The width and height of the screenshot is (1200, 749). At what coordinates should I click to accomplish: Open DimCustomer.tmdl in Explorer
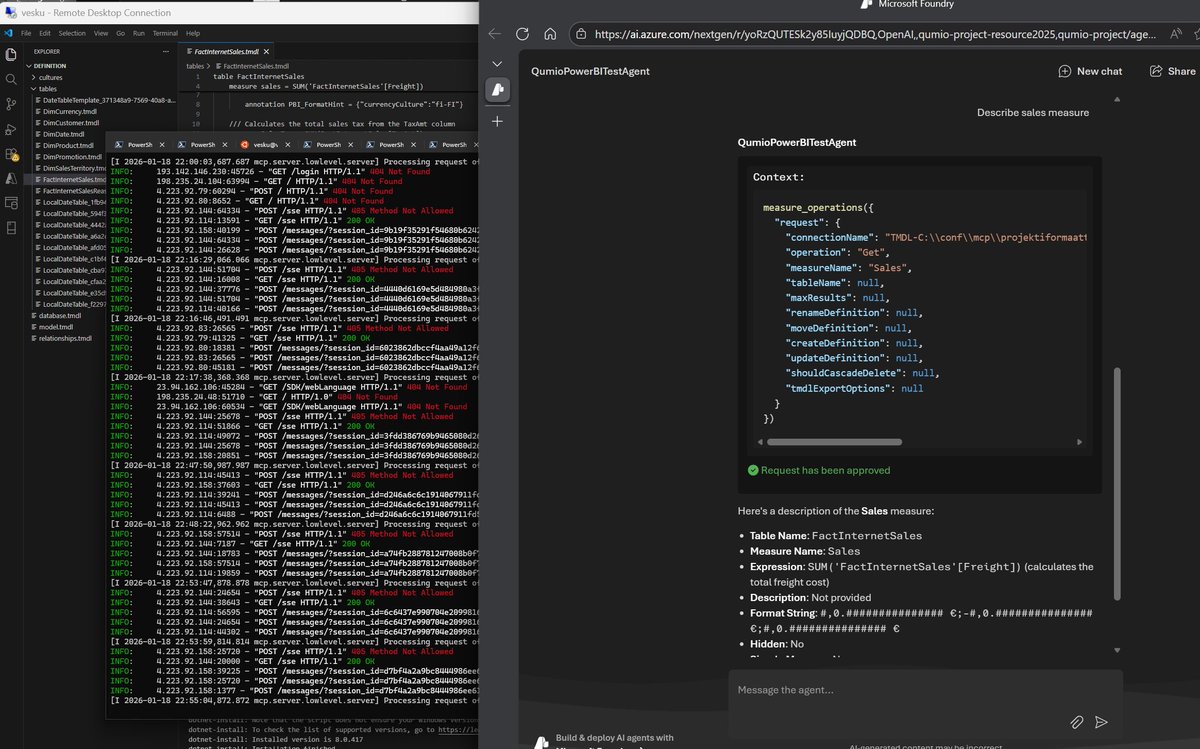click(71, 123)
